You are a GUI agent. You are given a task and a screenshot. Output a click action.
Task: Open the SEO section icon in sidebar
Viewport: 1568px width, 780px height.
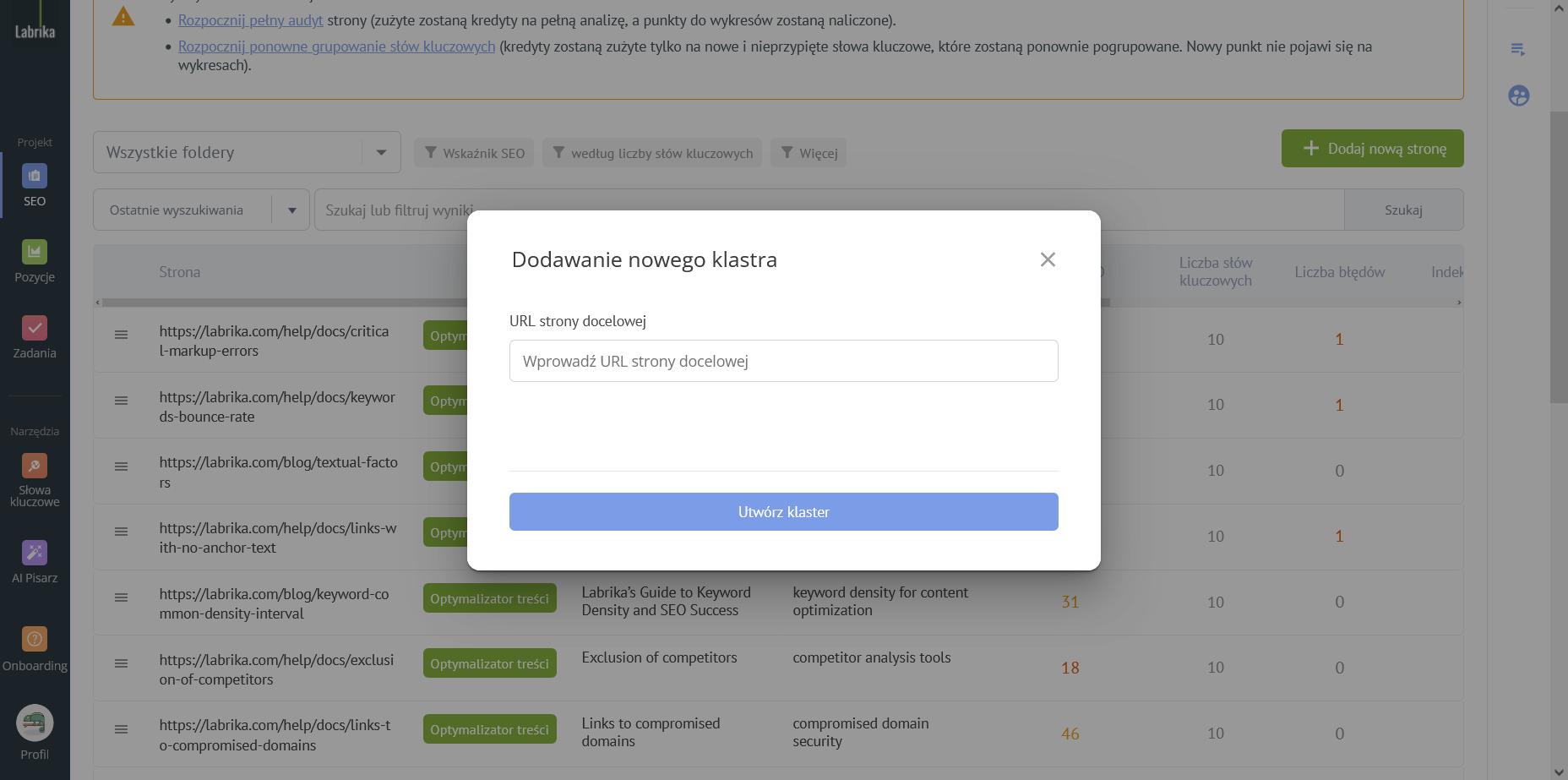coord(35,177)
